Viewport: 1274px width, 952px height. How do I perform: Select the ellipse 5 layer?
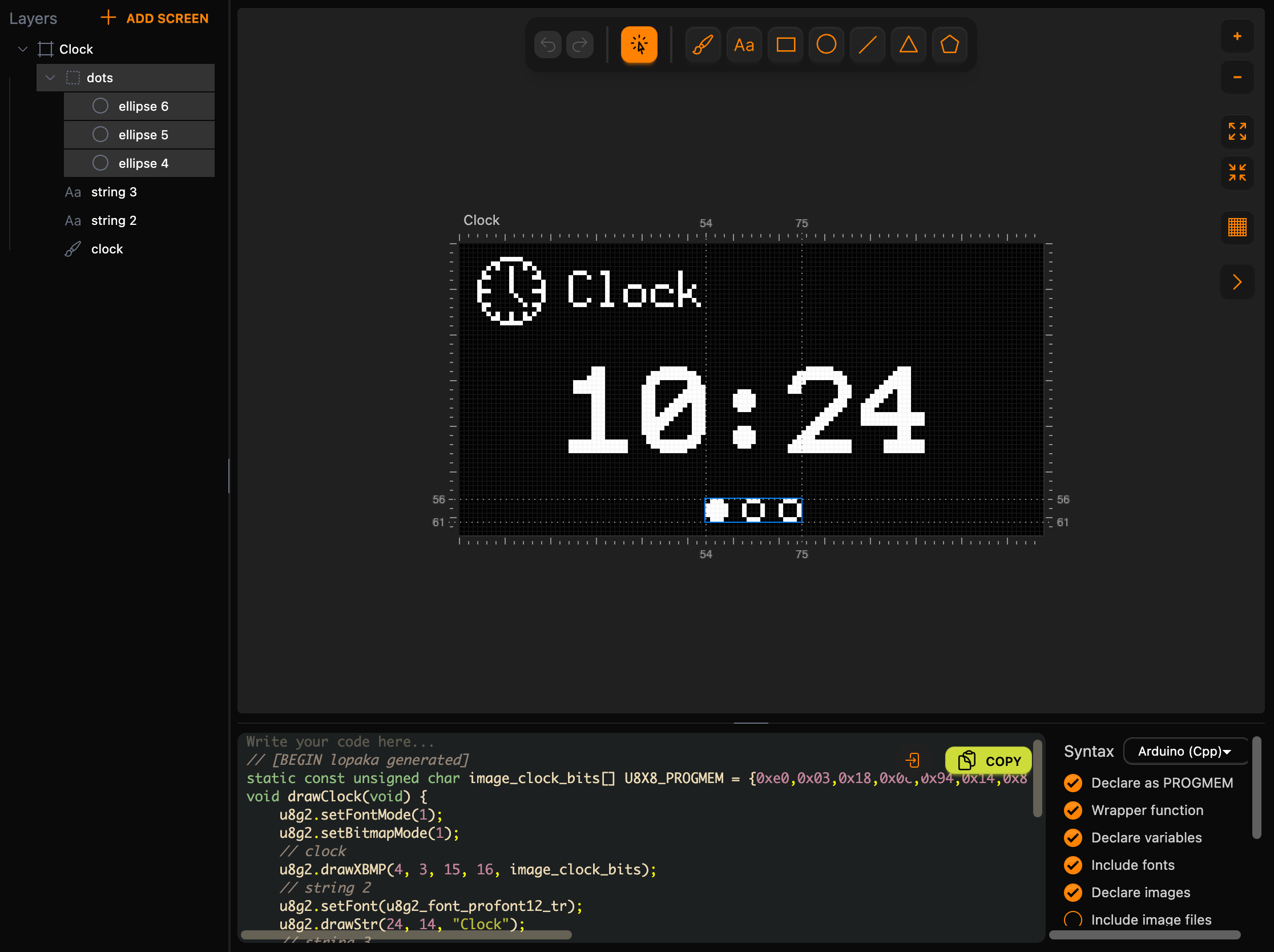[139, 134]
